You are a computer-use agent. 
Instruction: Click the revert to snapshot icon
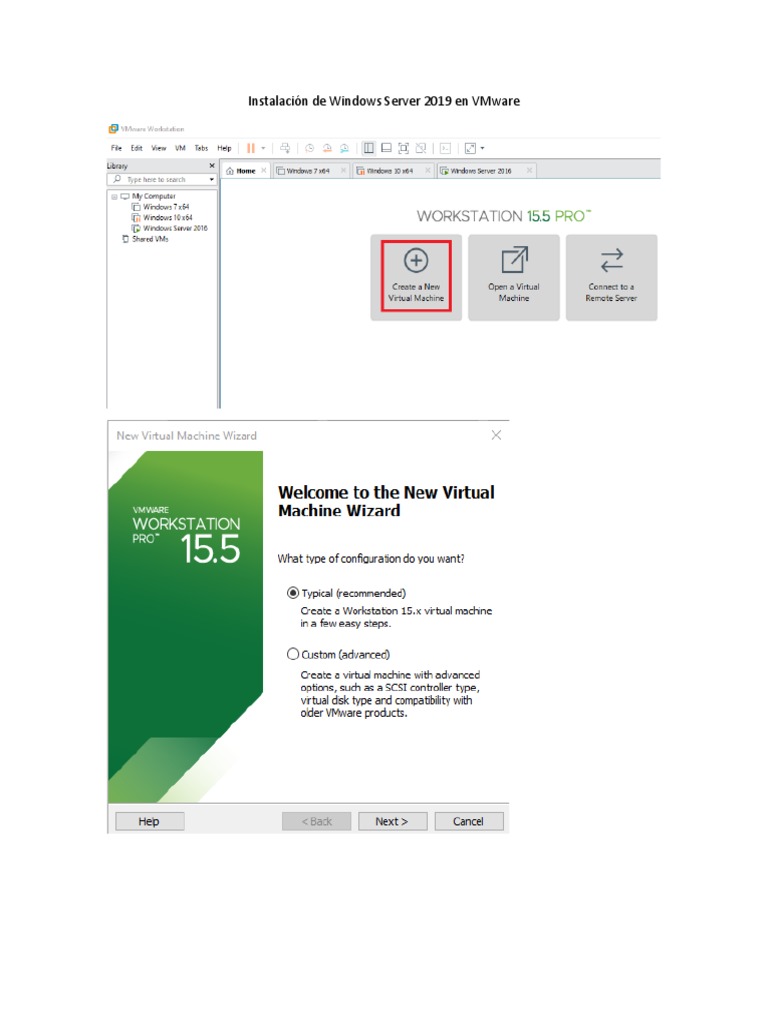point(327,148)
